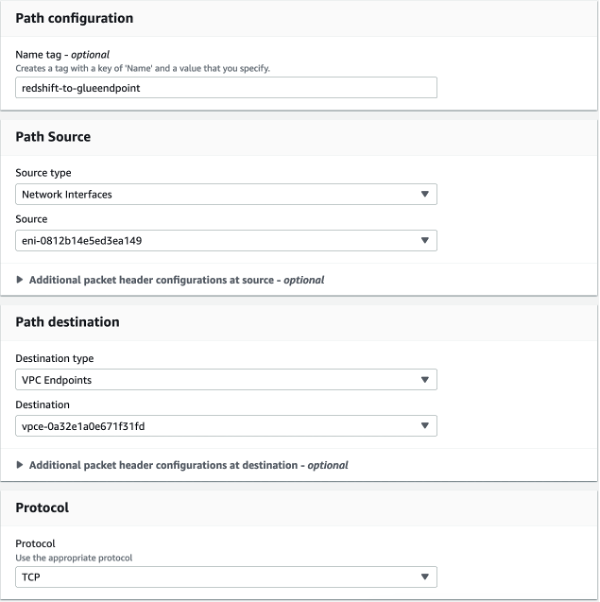Click the arrow icon on Destination type dropdown
This screenshot has height=602, width=600.
[424, 380]
